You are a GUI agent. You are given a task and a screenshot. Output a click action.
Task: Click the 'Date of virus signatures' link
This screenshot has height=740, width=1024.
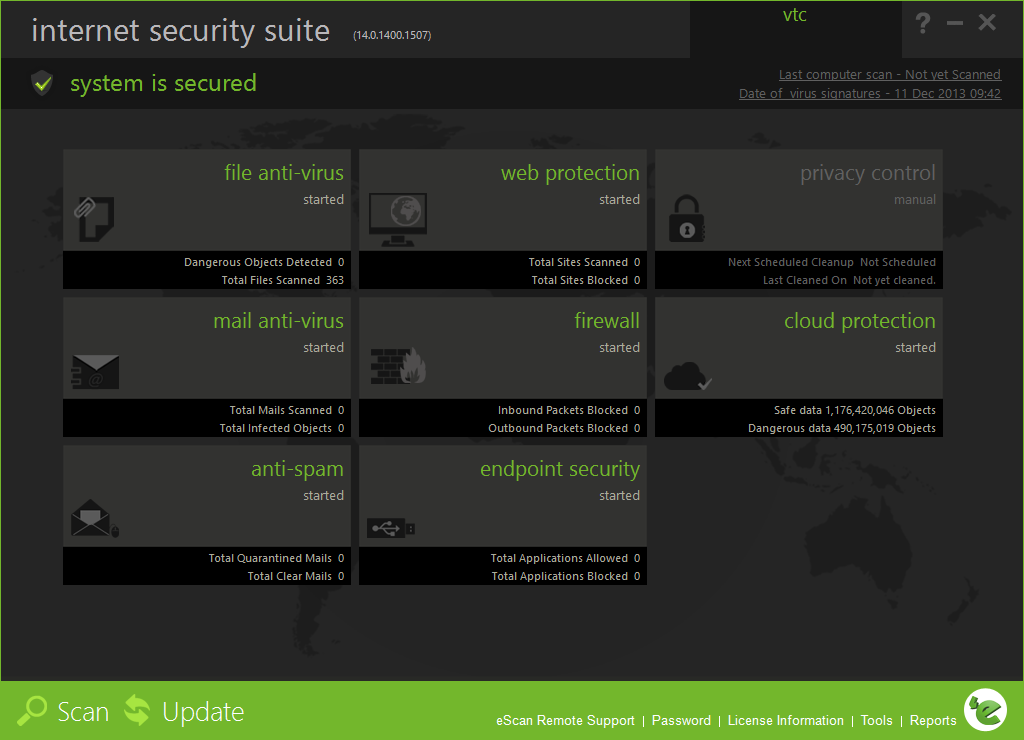869,94
